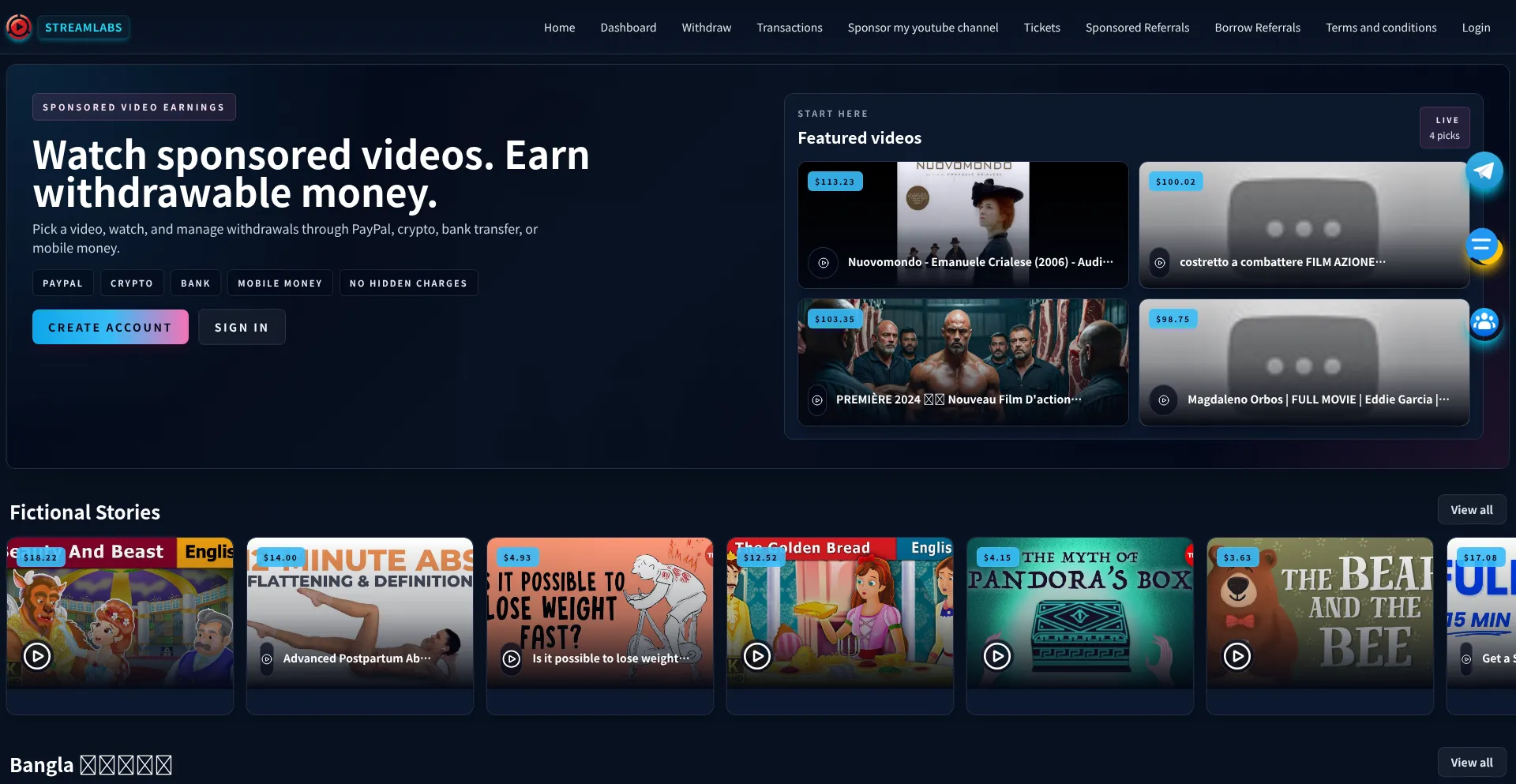Click the $3.63 price badge
The image size is (1516, 784).
coord(1237,557)
